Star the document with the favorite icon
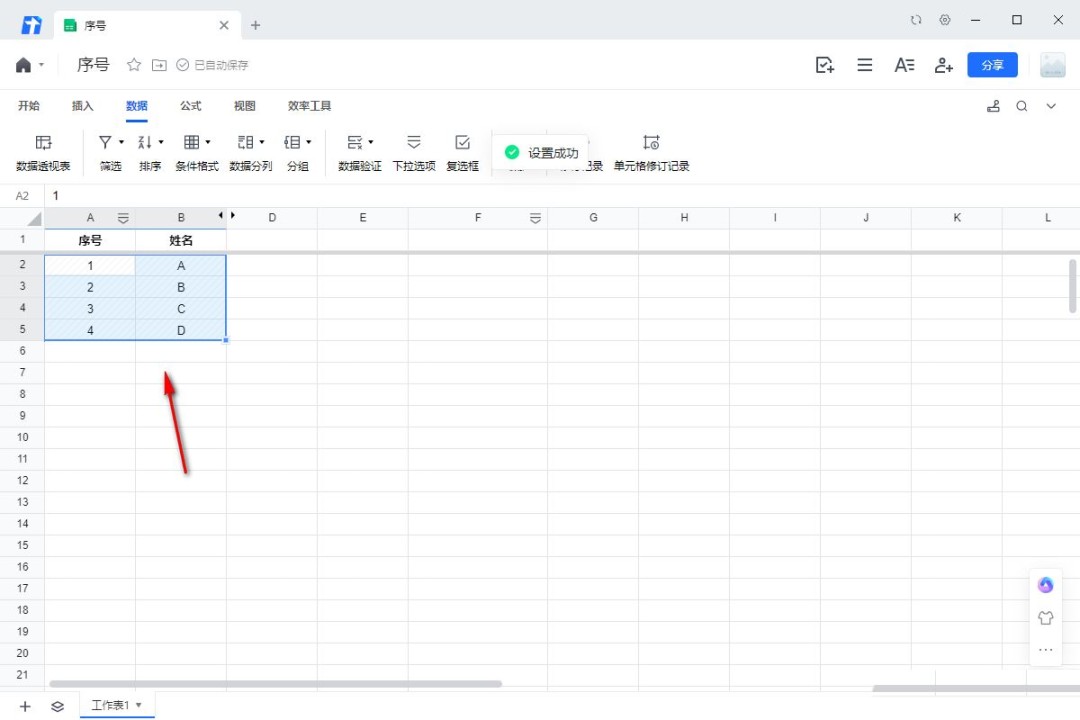 (134, 65)
